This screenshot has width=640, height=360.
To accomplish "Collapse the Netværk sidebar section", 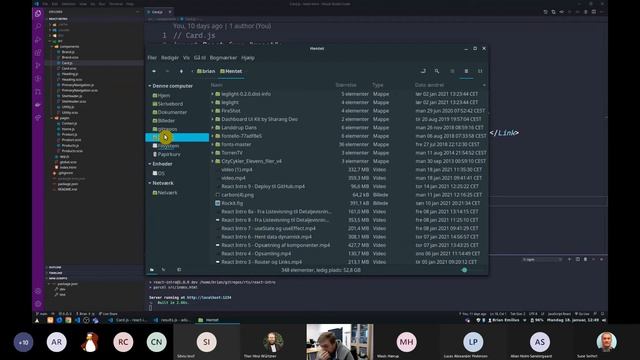I will [150, 183].
